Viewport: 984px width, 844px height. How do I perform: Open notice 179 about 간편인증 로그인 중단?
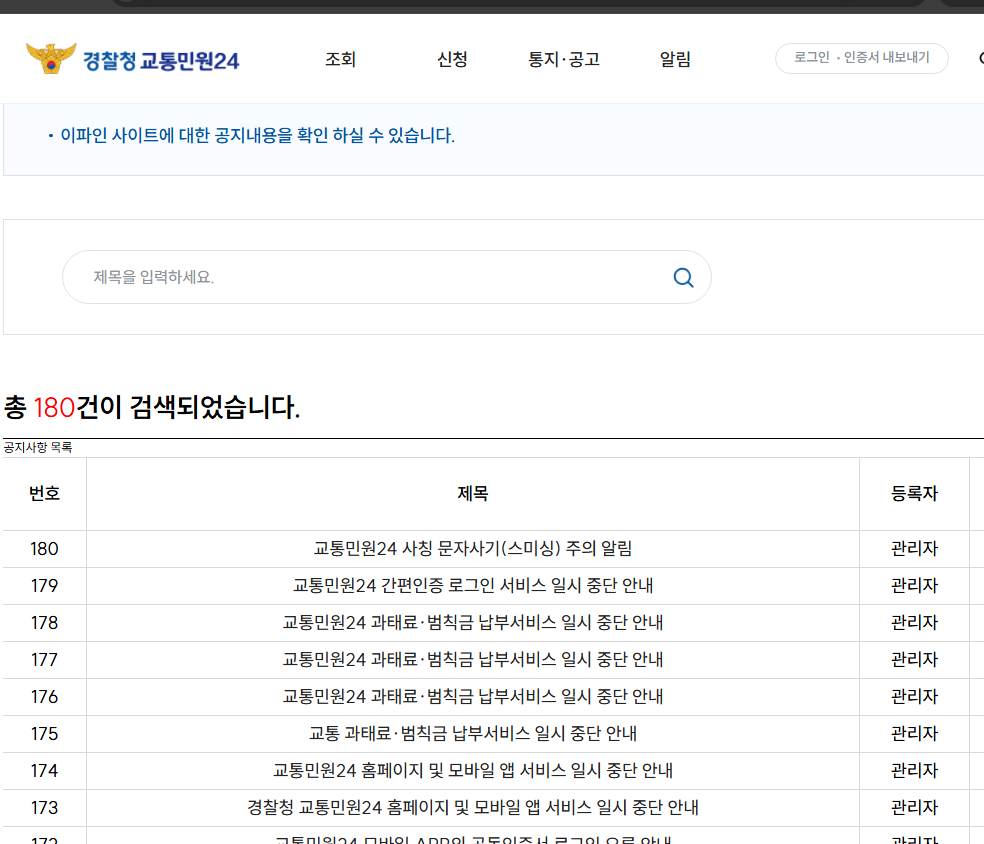pos(472,585)
